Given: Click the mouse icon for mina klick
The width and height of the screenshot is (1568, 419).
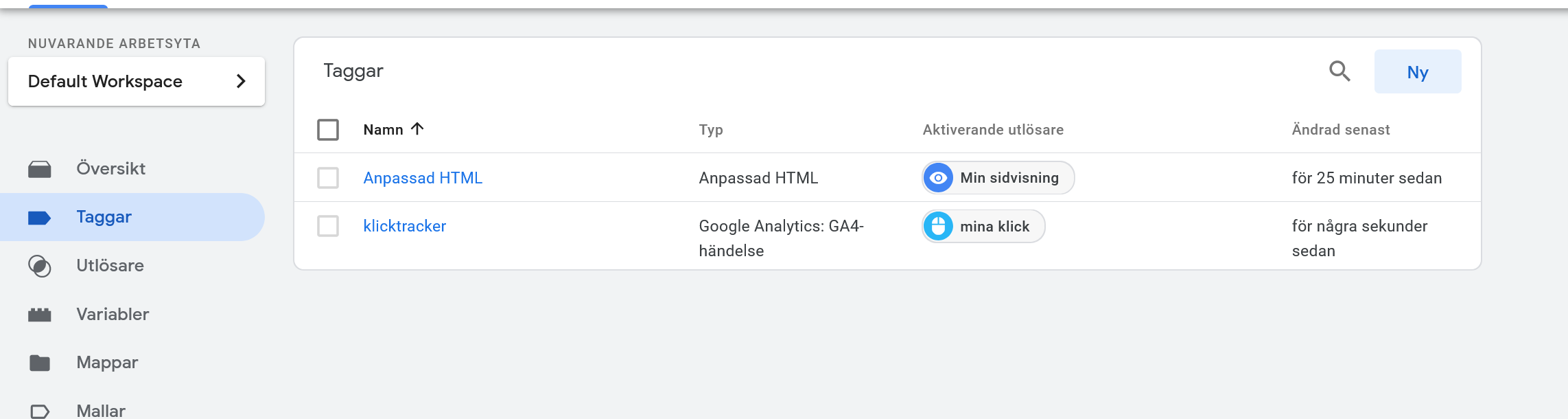Looking at the screenshot, I should coord(938,227).
